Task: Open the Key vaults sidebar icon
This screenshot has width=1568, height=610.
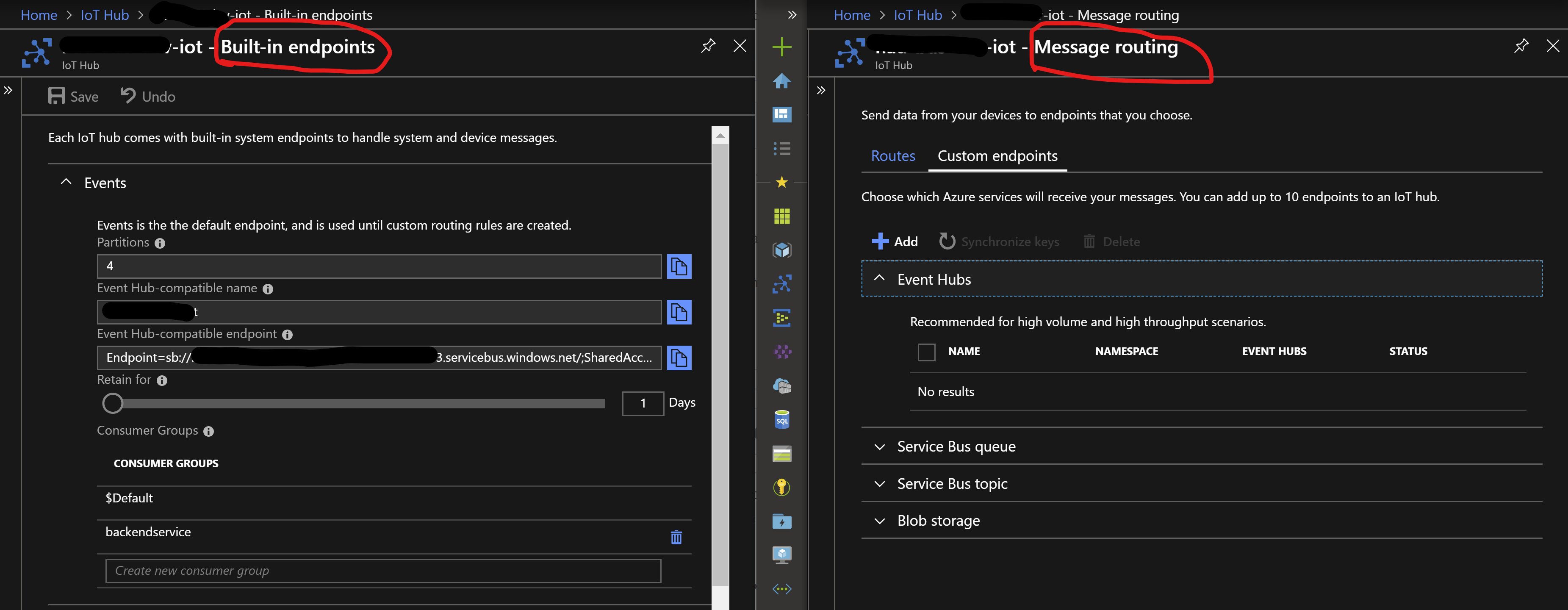Action: (x=781, y=487)
